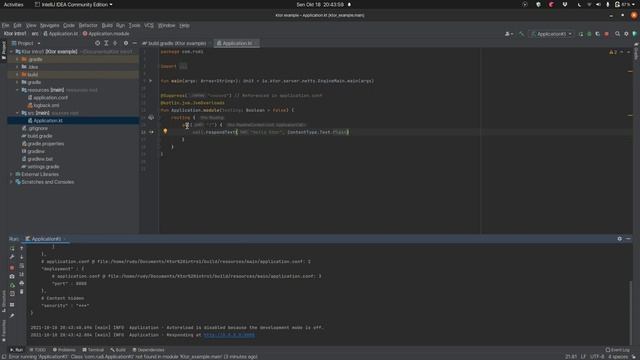Open the TODO tool window button
This screenshot has width=640, height=360.
click(x=38, y=350)
